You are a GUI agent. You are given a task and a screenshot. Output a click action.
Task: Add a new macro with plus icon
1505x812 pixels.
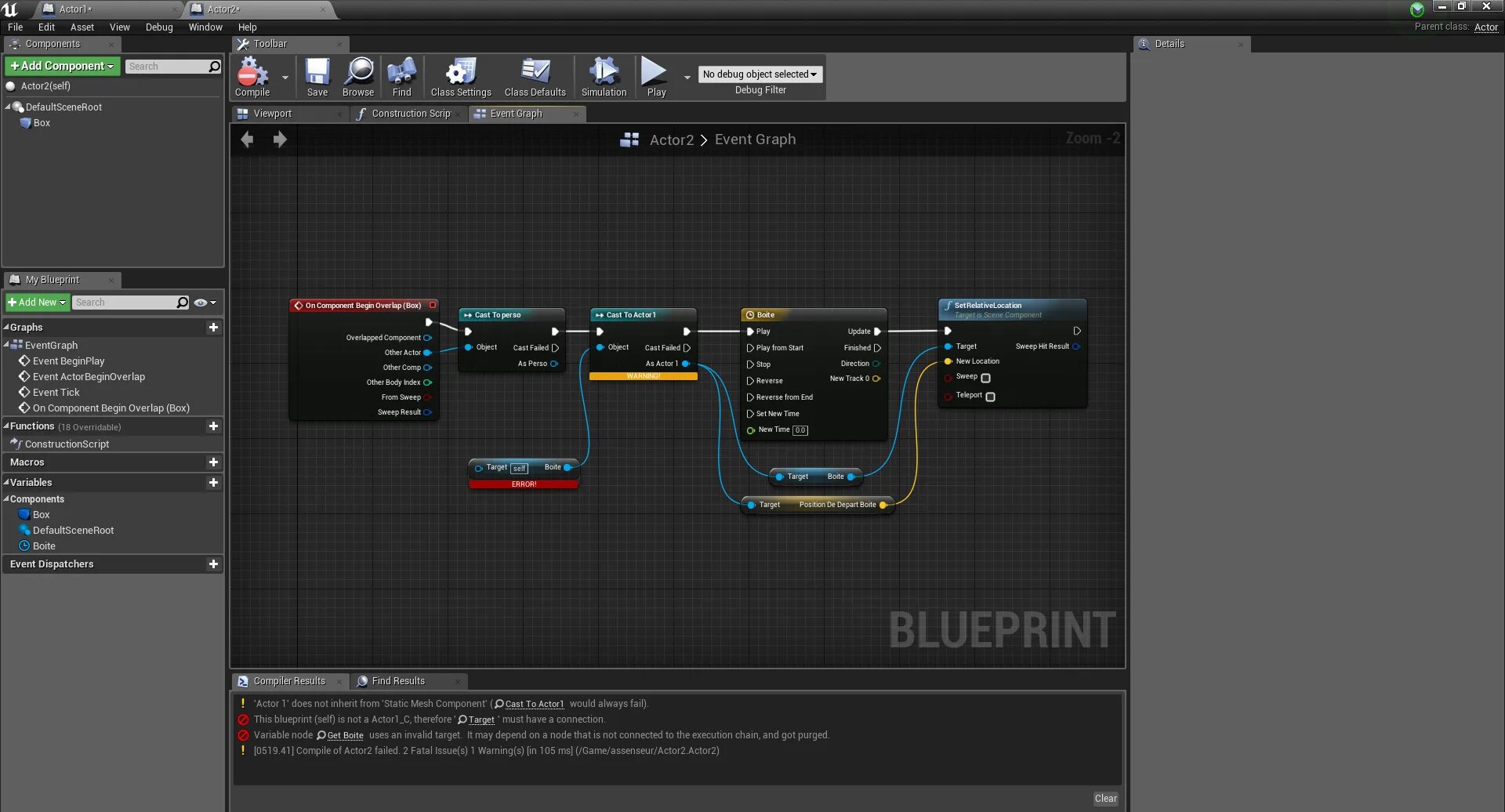point(213,462)
